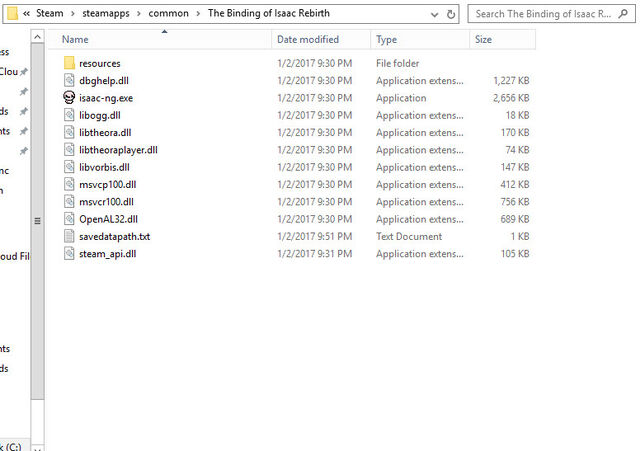Image resolution: width=640 pixels, height=451 pixels.
Task: Select the msvcr100.dll file name
Action: tap(106, 202)
